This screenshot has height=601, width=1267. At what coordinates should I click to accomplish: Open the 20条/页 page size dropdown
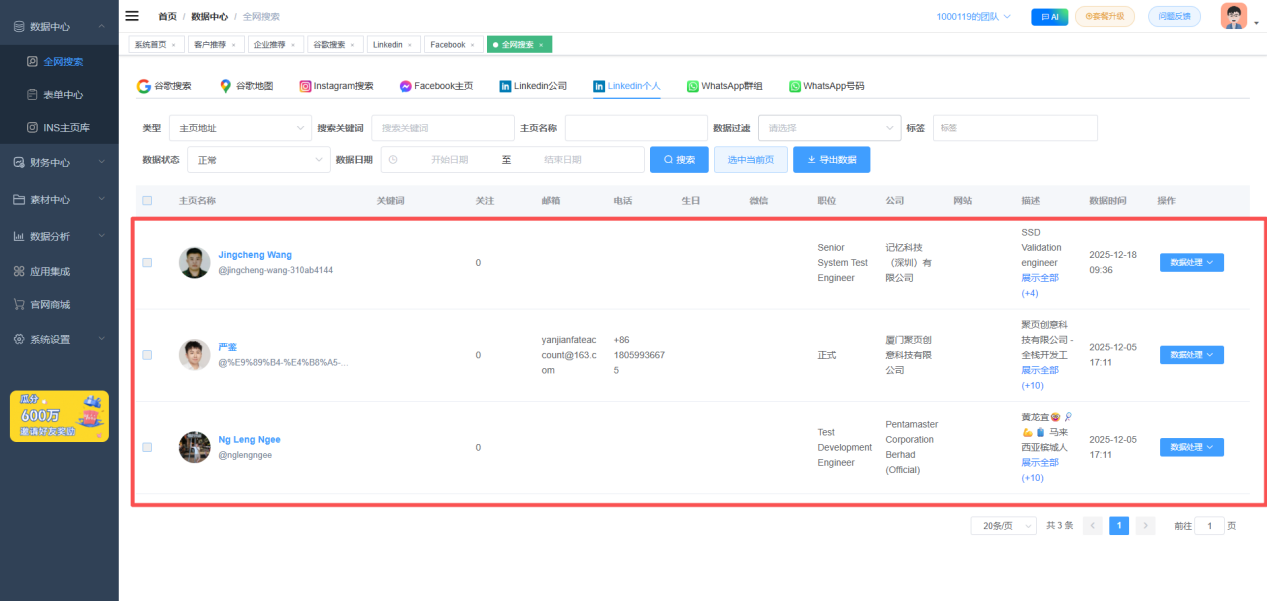[x=1002, y=526]
